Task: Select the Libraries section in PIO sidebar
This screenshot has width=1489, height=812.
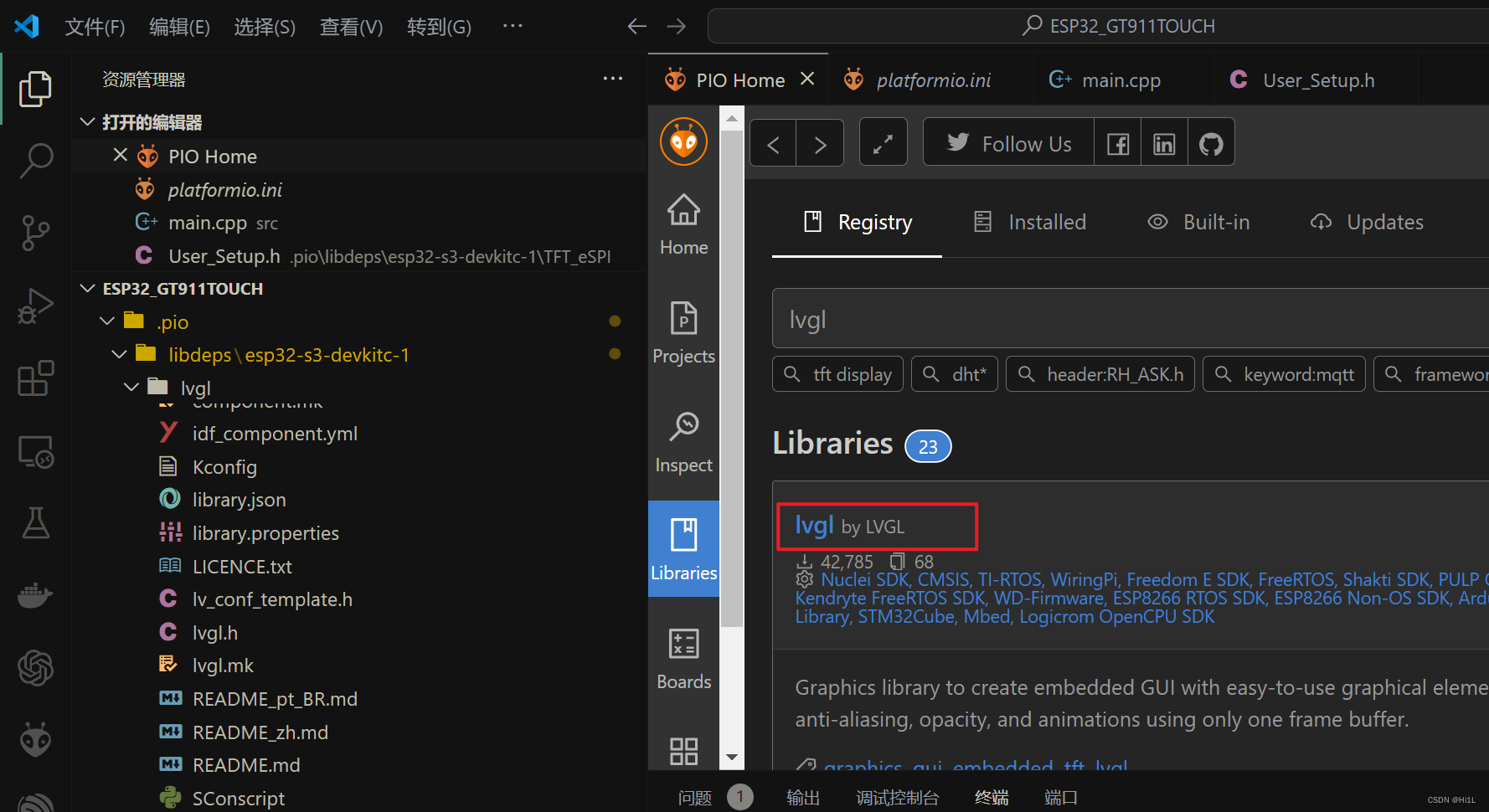Action: (x=683, y=549)
